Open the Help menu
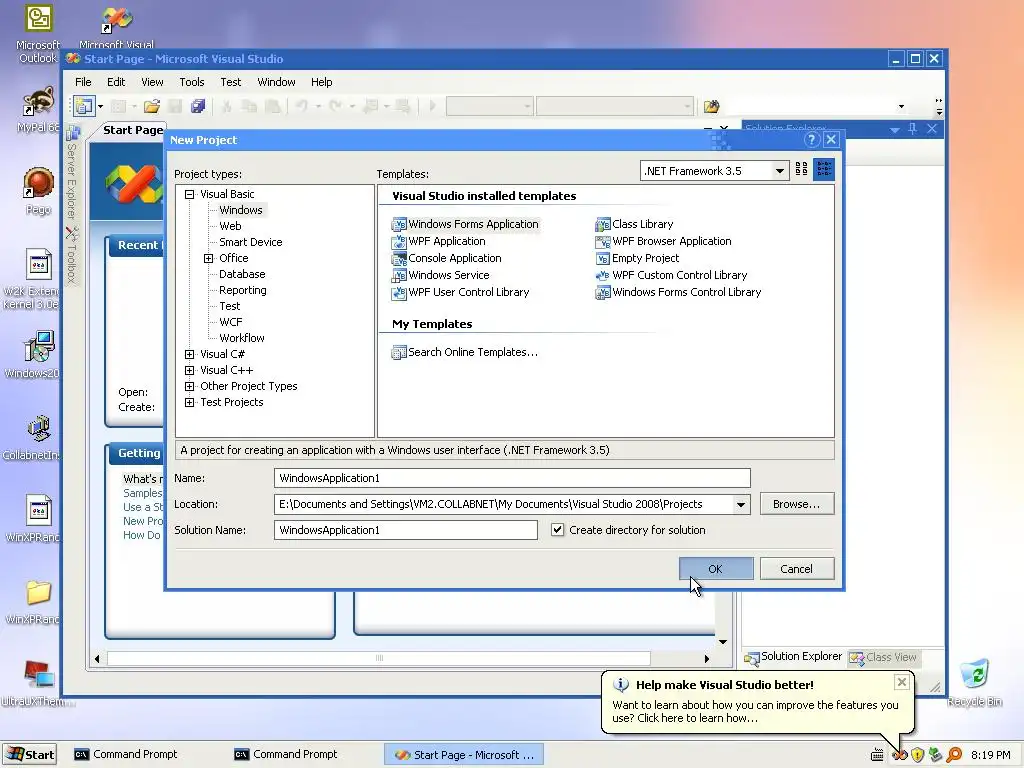Screen dimensions: 1024x768 321,82
